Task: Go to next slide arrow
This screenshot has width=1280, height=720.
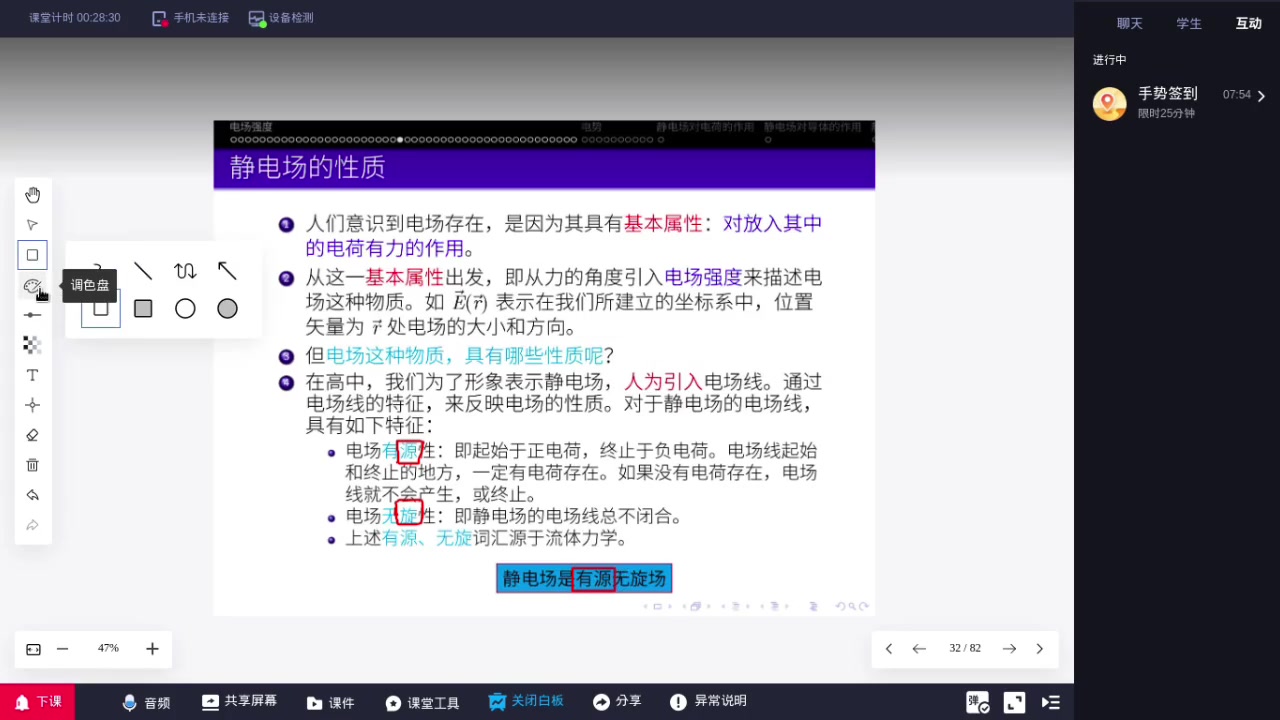Action: point(1009,649)
